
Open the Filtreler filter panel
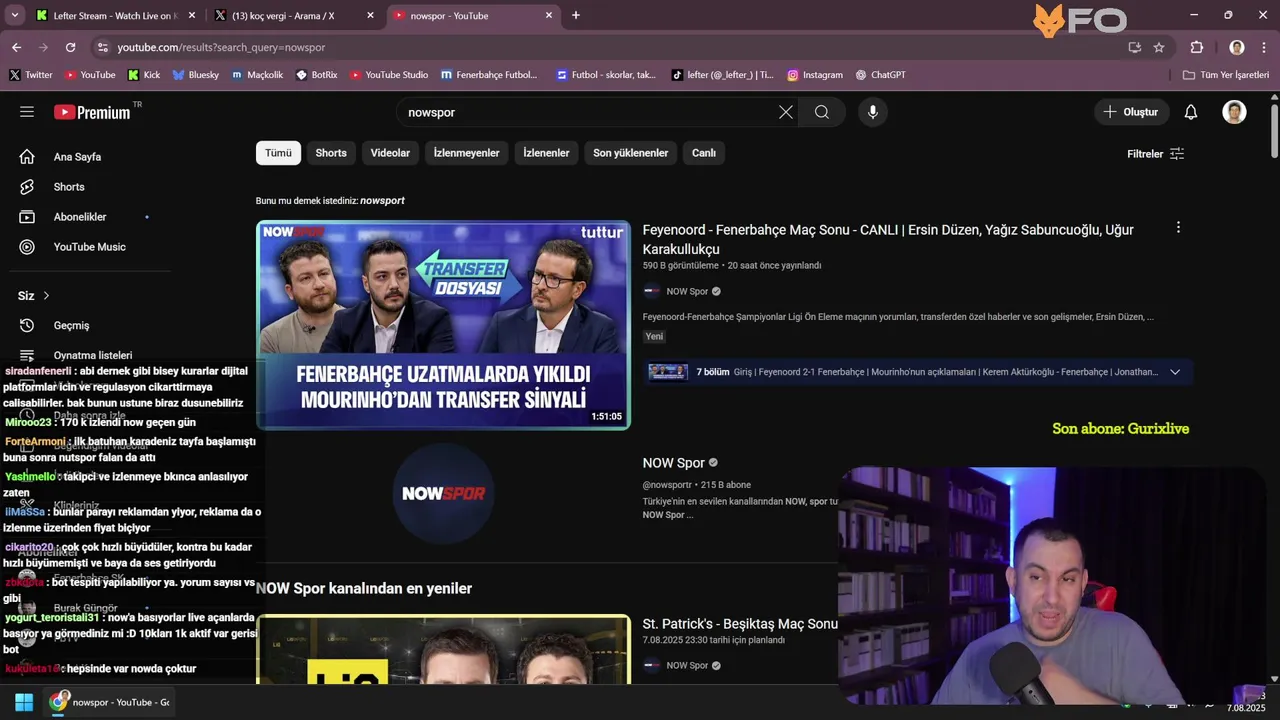[x=1156, y=154]
